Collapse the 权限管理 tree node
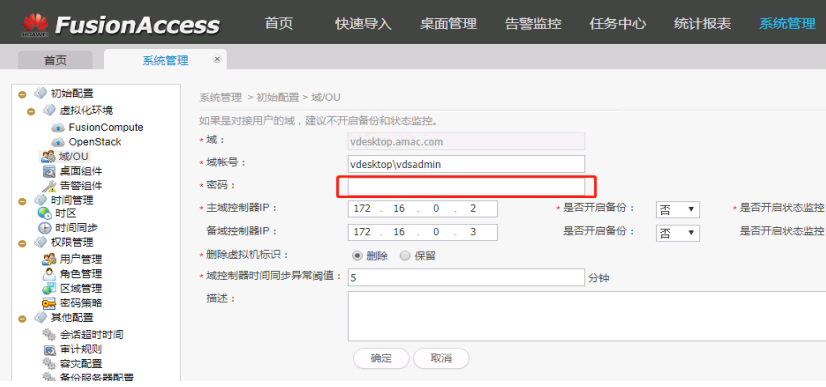The image size is (826, 387). pos(22,243)
